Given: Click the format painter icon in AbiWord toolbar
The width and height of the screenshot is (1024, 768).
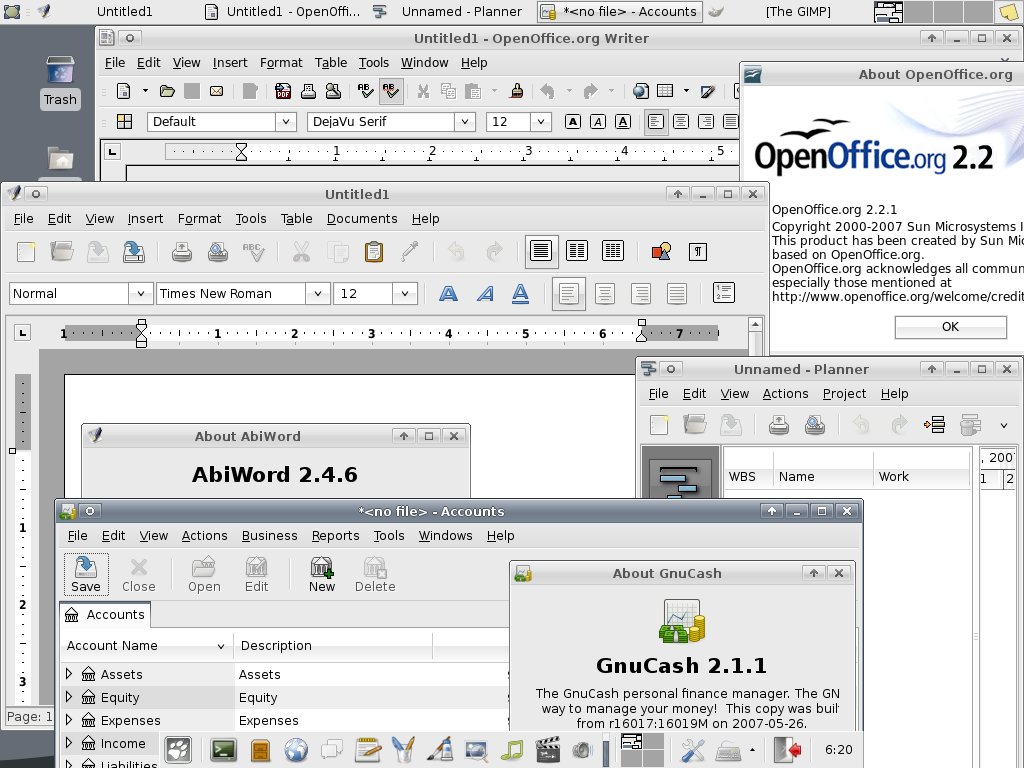Looking at the screenshot, I should pyautogui.click(x=409, y=251).
